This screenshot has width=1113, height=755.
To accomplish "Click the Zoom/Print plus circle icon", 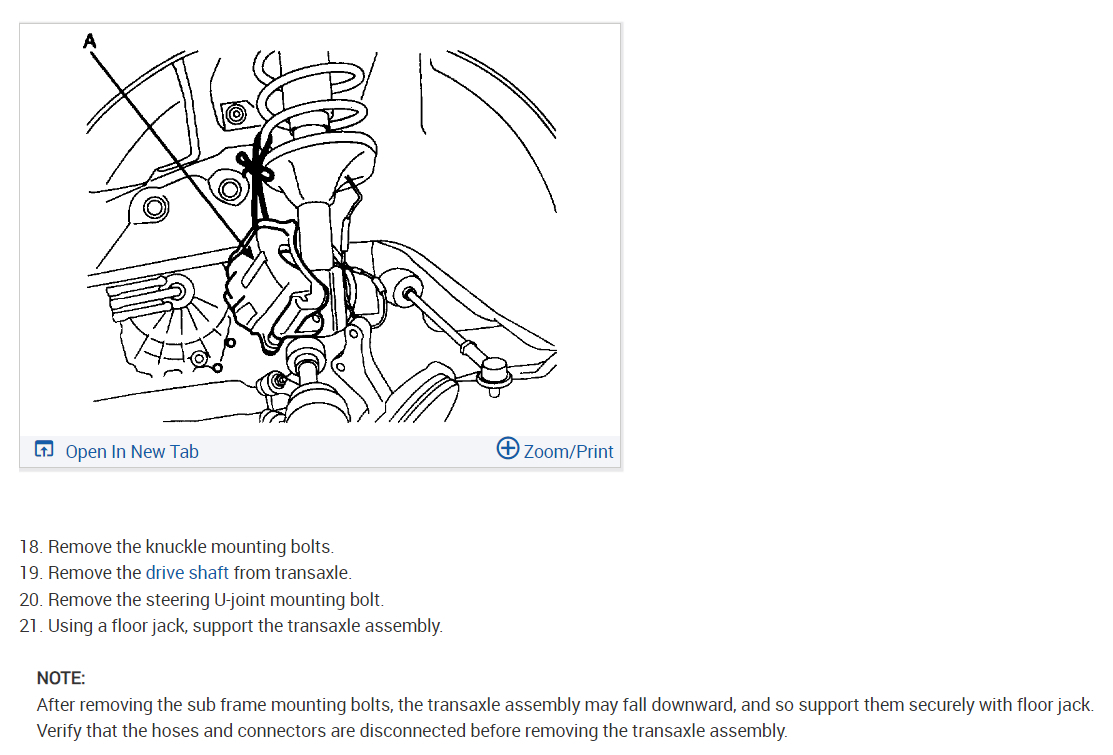I will (x=508, y=448).
